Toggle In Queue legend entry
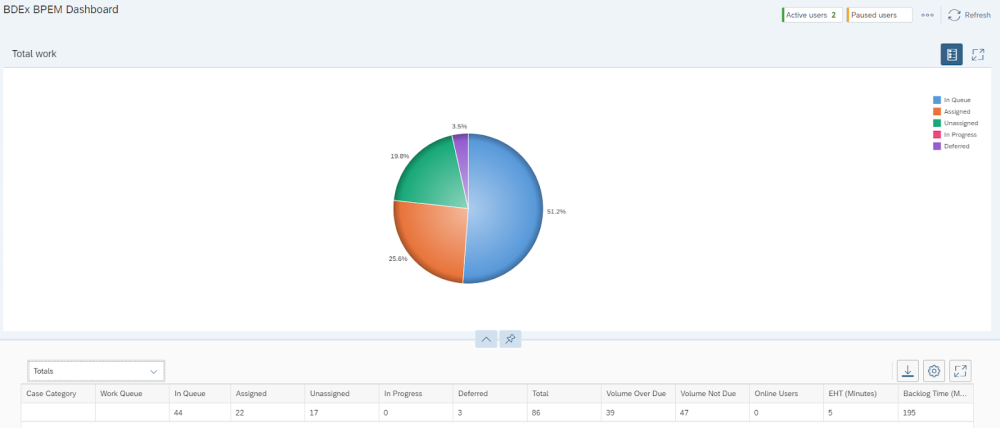 pyautogui.click(x=952, y=100)
